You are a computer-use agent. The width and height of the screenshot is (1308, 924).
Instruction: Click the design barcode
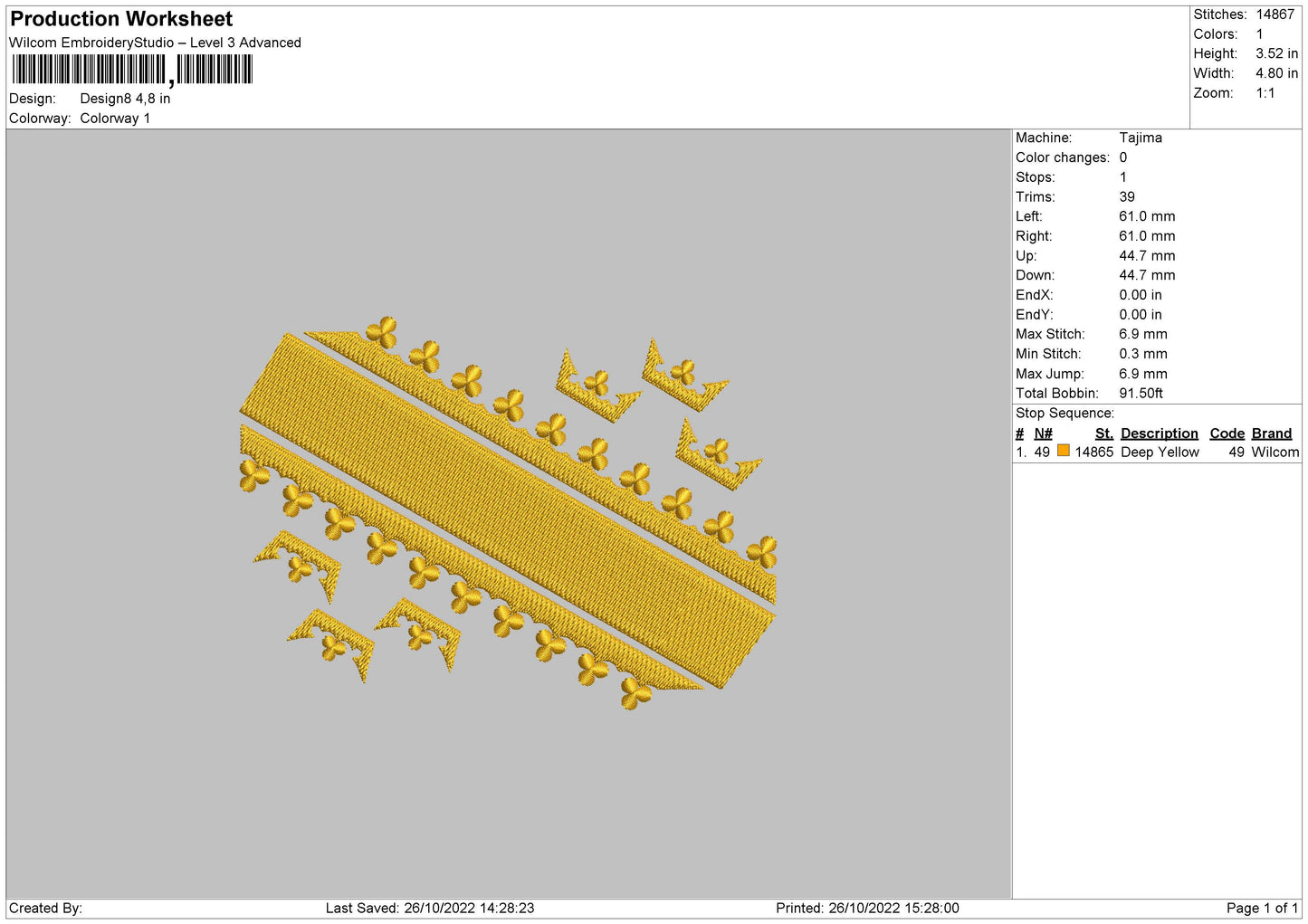click(x=132, y=70)
